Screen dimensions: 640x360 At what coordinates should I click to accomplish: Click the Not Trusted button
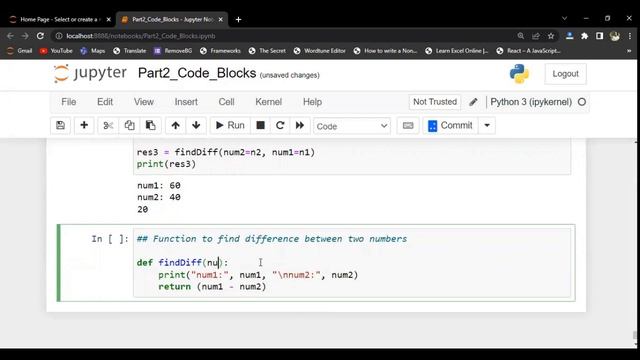(x=435, y=102)
